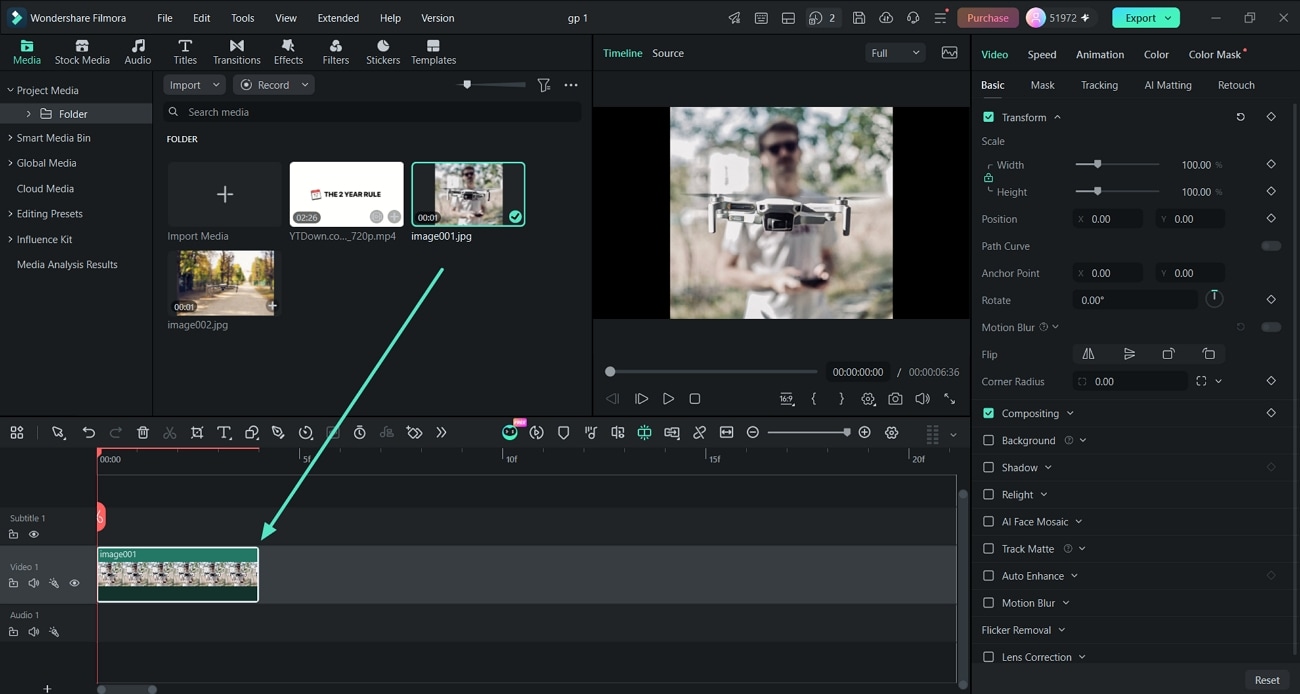Enable the AI Face Mosaic checkbox
This screenshot has width=1300, height=694.
click(x=988, y=521)
